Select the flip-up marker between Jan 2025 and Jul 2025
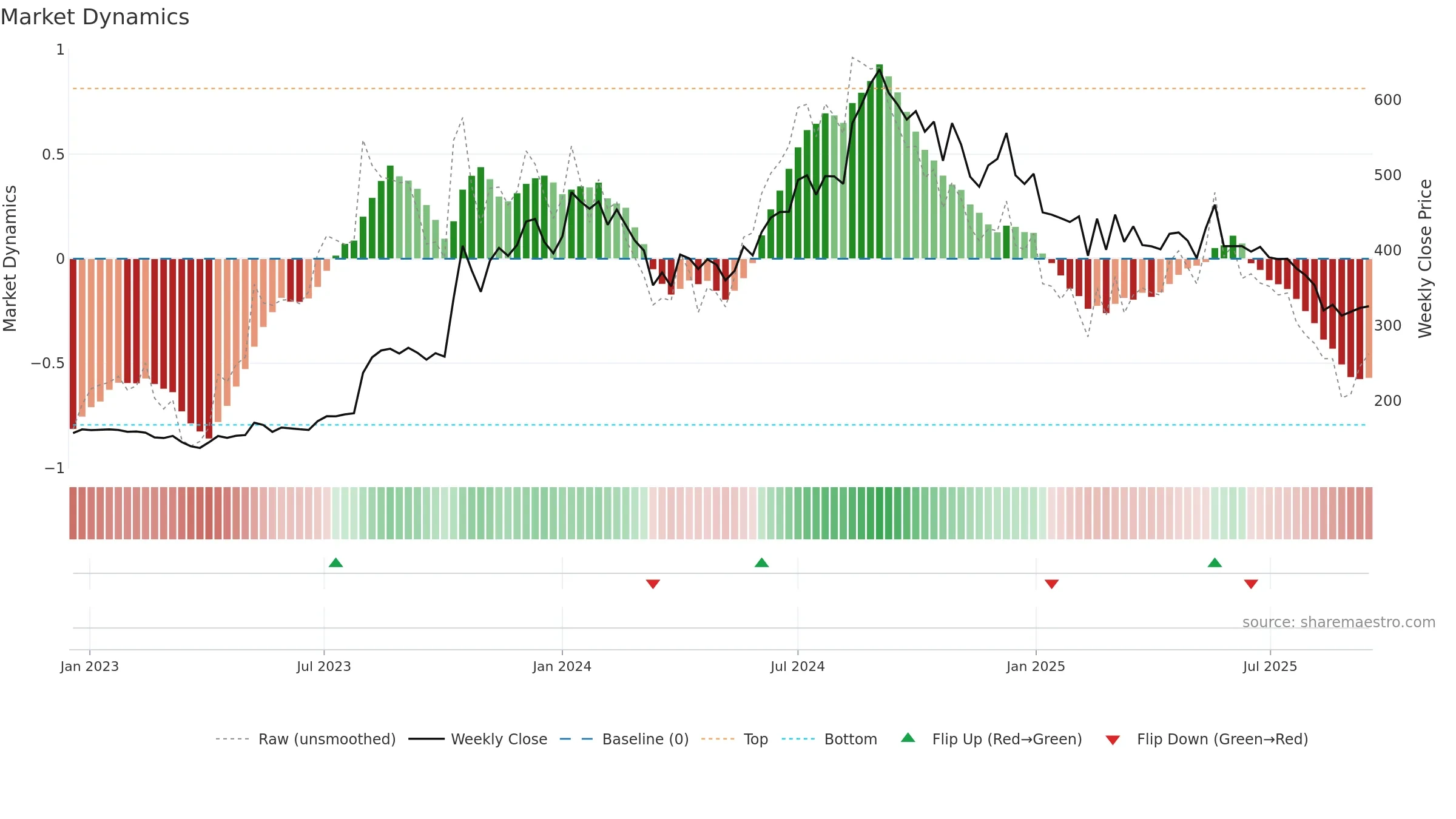 1215,562
